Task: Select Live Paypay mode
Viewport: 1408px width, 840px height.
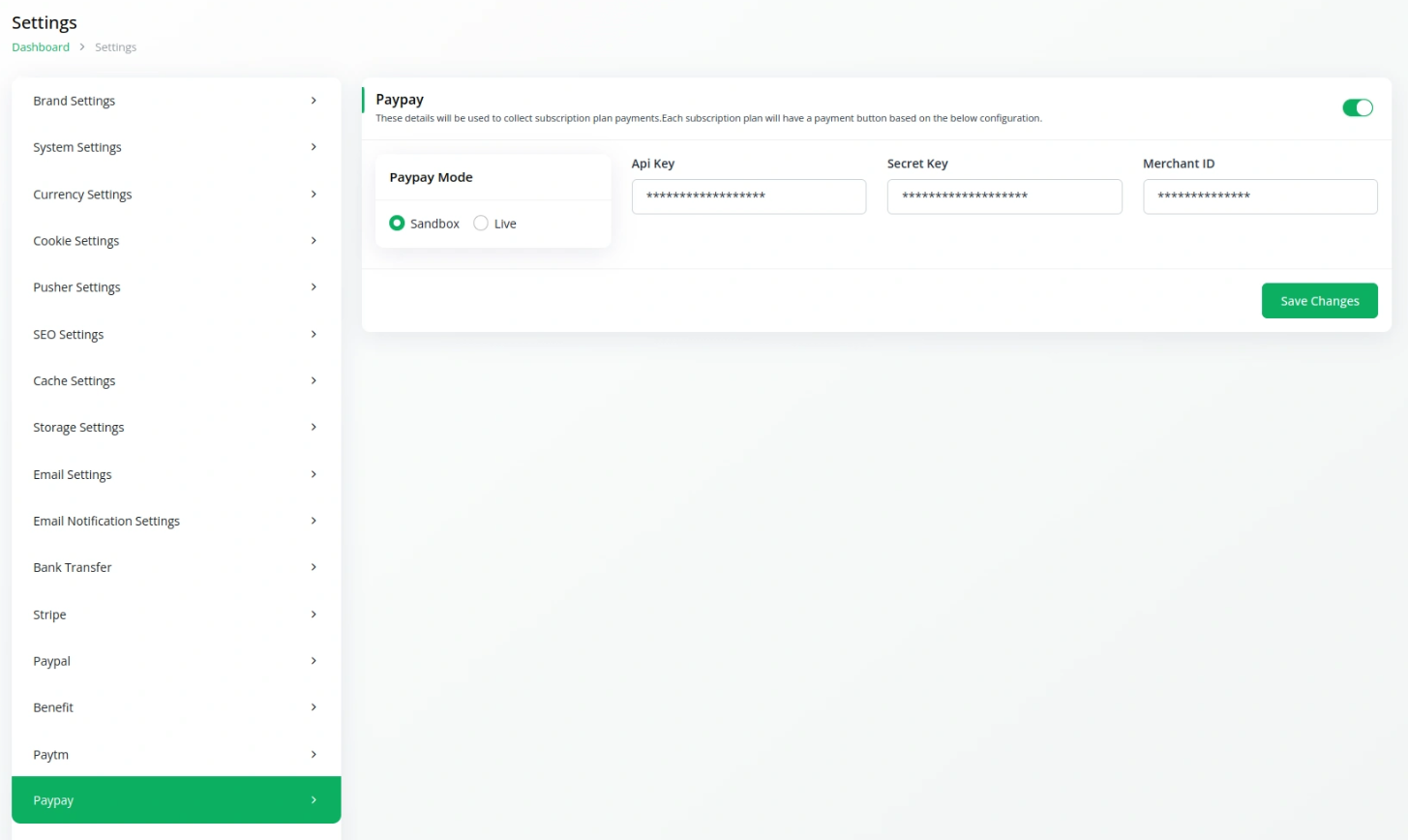Action: coord(481,224)
